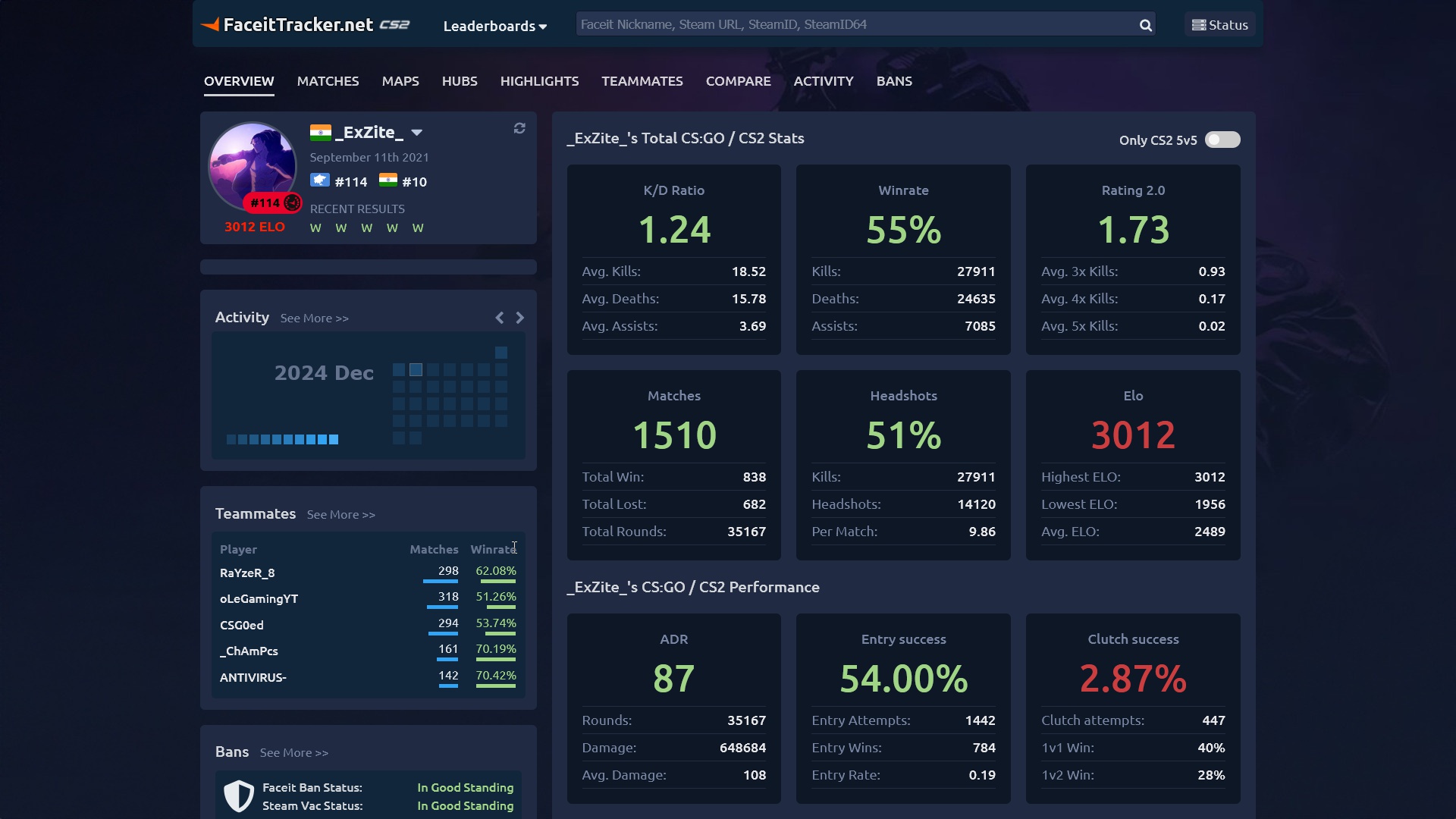Click the highlighted December activity day square
Viewport: 1456px width, 819px height.
point(416,370)
